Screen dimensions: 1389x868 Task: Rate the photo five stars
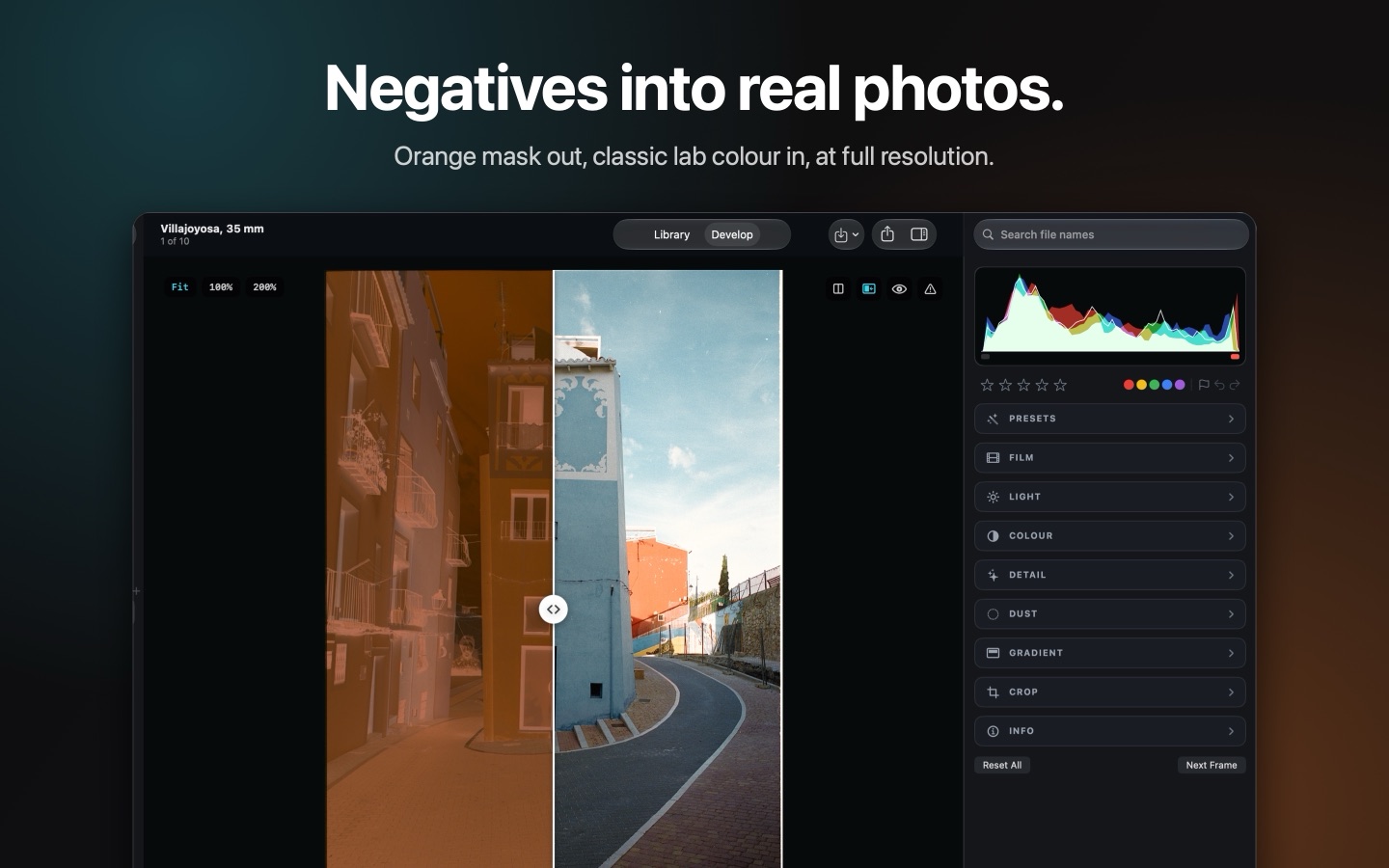[1060, 385]
